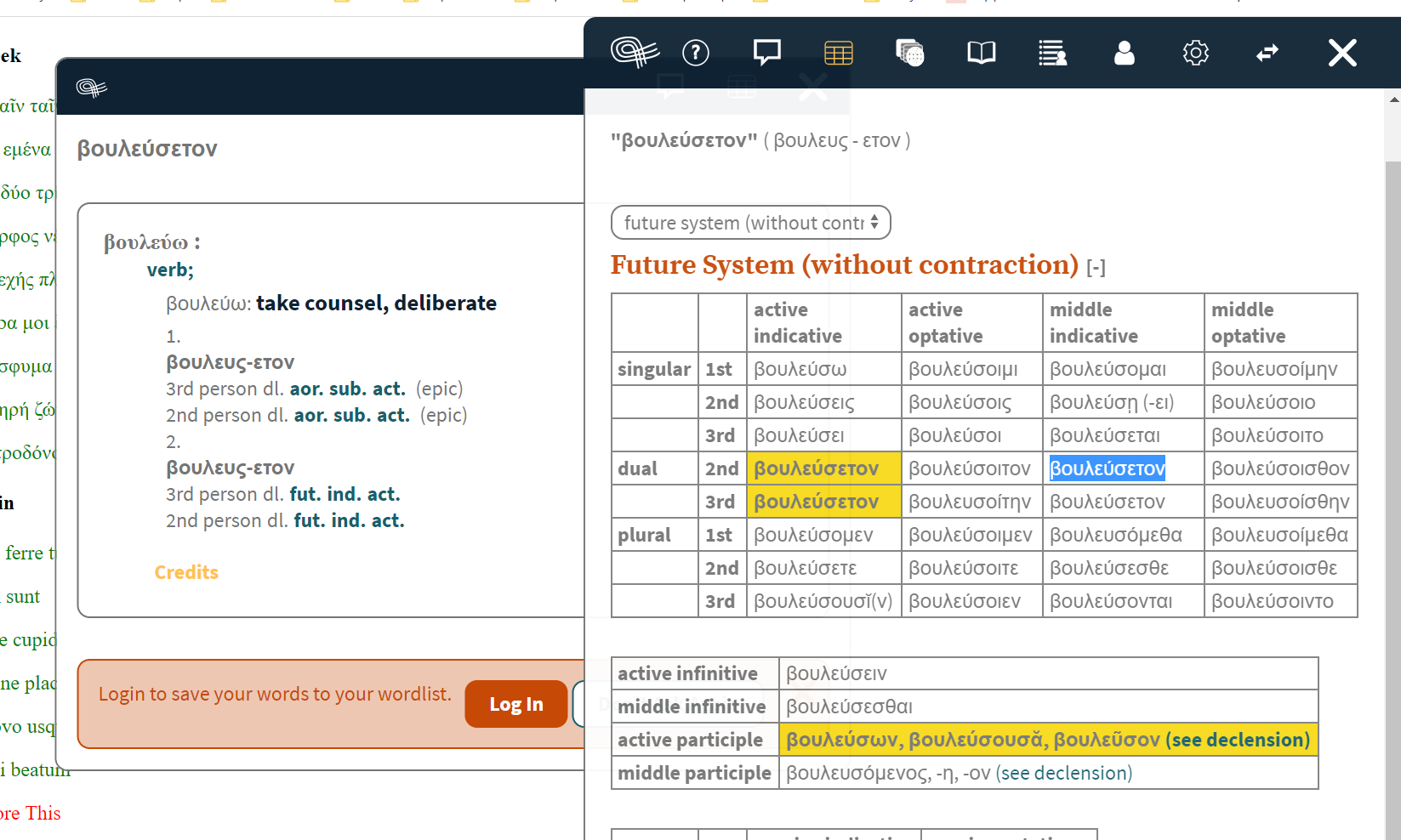Select the highlighted βουλεύσετον middle indicative cell
1401x840 pixels.
[1108, 468]
